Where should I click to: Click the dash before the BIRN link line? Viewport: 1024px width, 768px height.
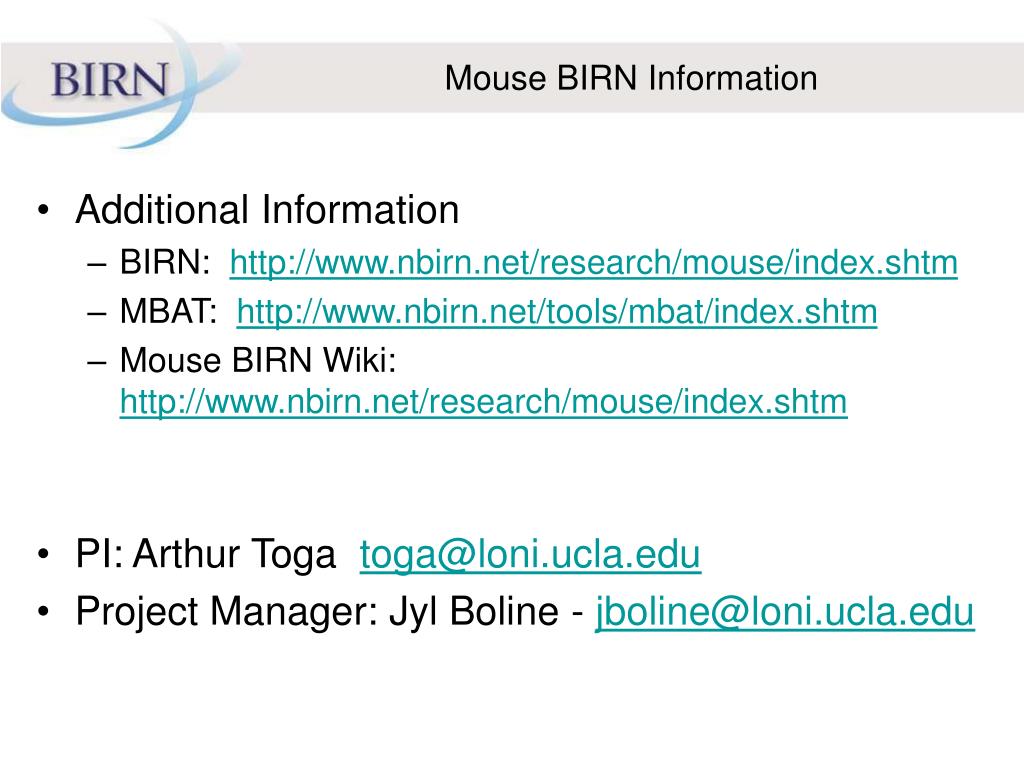96,264
